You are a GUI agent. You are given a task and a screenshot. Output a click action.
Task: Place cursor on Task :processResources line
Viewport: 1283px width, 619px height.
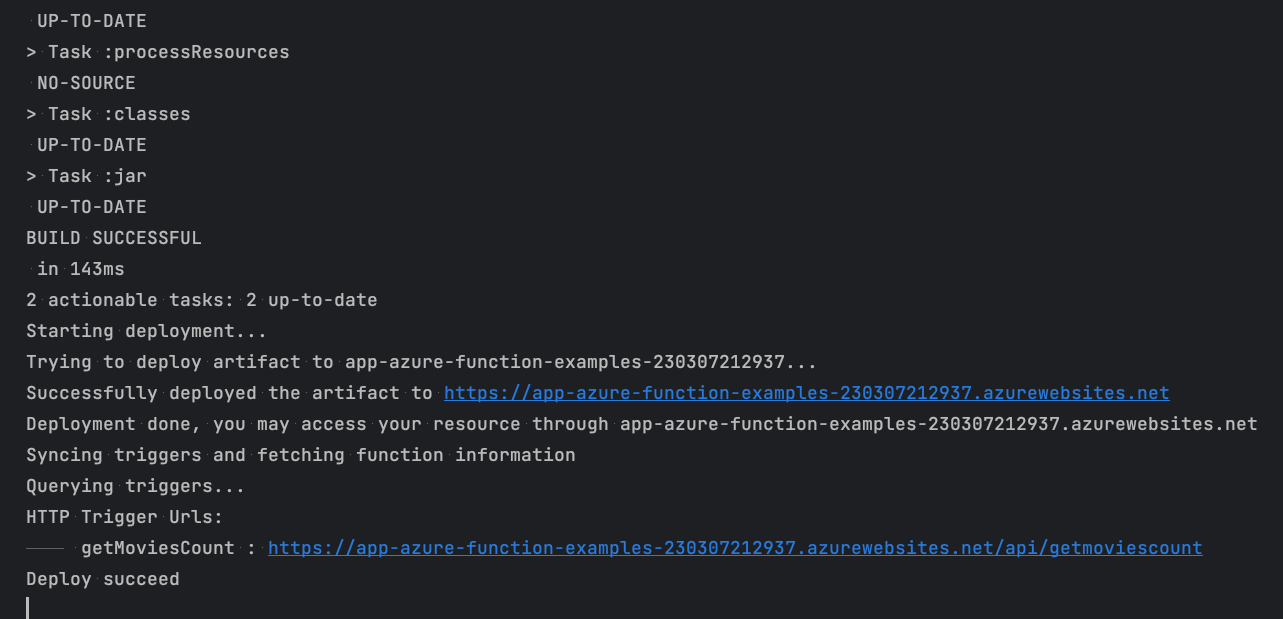click(x=158, y=52)
